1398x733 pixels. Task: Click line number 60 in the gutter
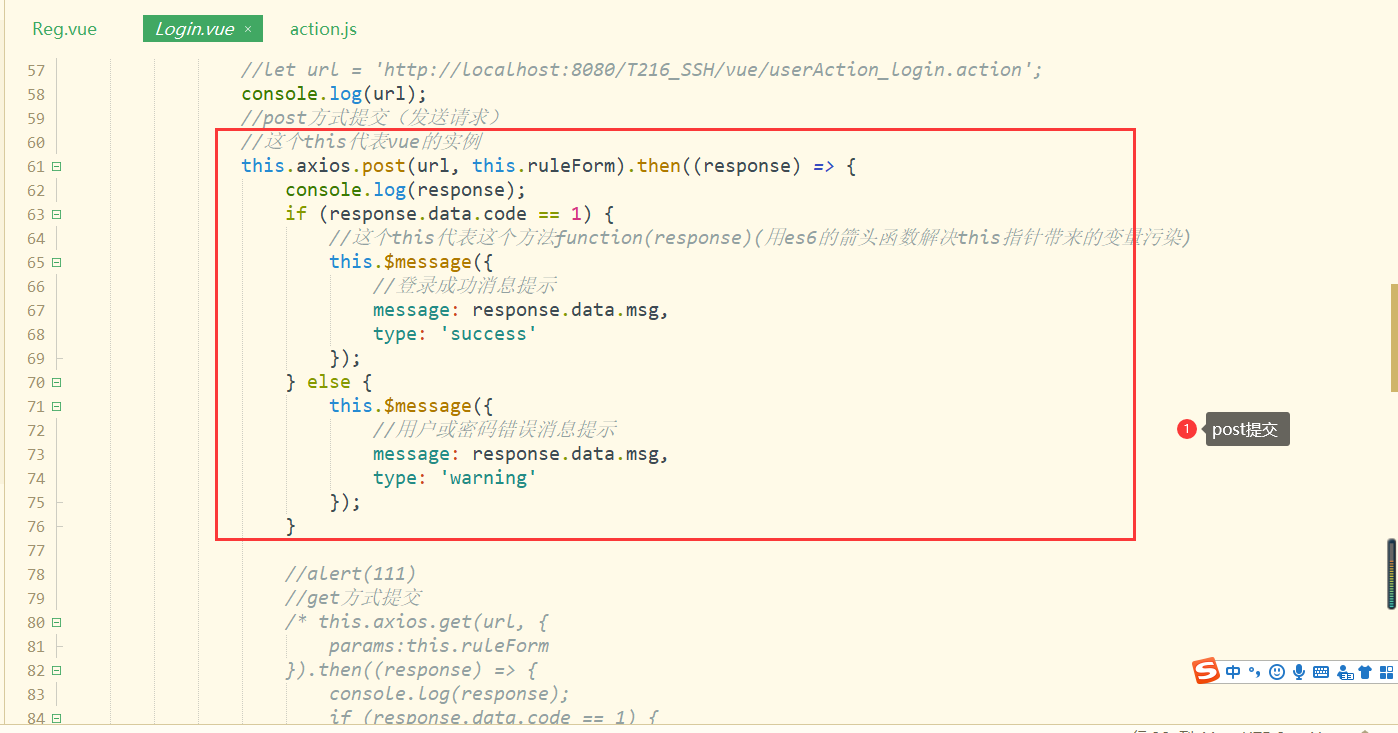(x=35, y=142)
